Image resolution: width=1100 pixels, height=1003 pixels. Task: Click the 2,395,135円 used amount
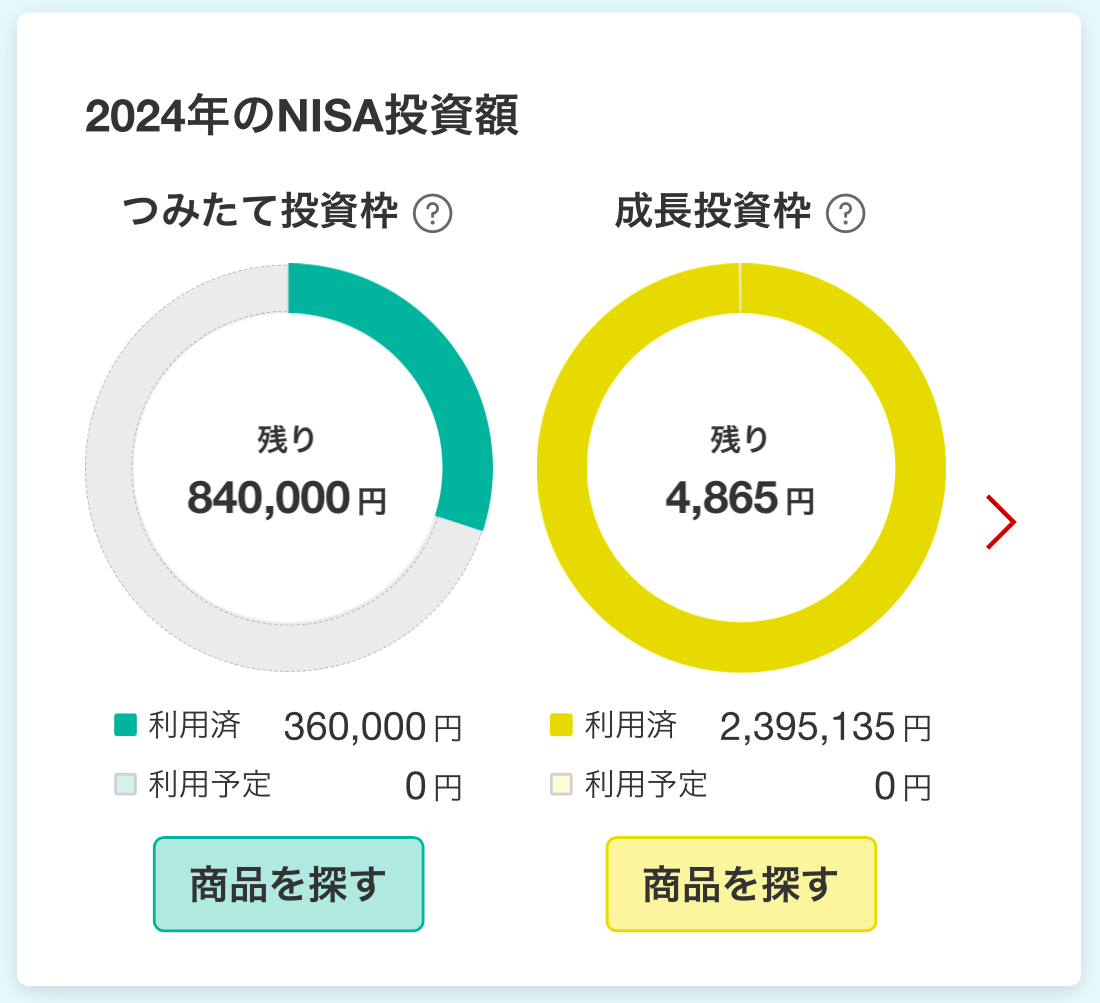[826, 727]
